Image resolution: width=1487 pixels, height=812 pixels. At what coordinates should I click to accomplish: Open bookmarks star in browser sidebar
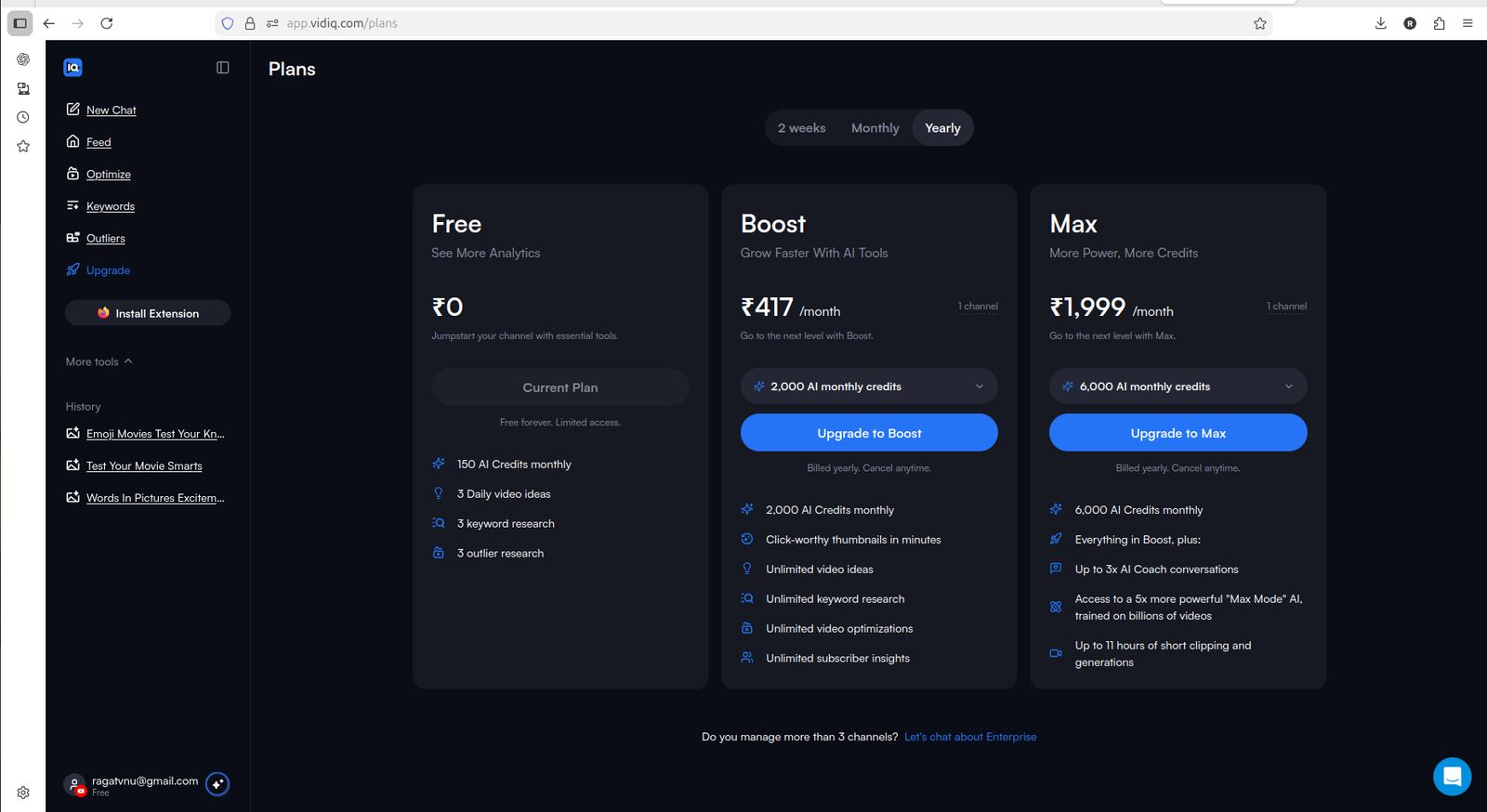pyautogui.click(x=23, y=146)
